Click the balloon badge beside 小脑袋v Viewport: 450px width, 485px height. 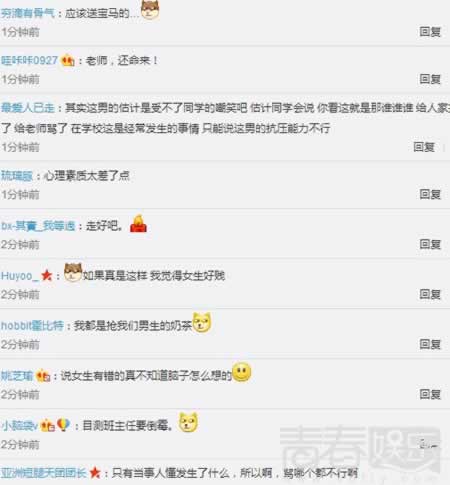pyautogui.click(x=63, y=425)
